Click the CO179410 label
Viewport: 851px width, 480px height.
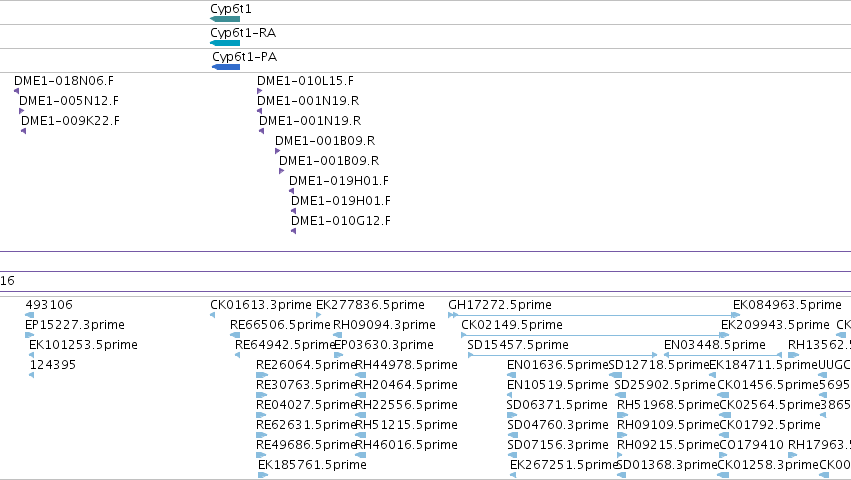pyautogui.click(x=751, y=446)
